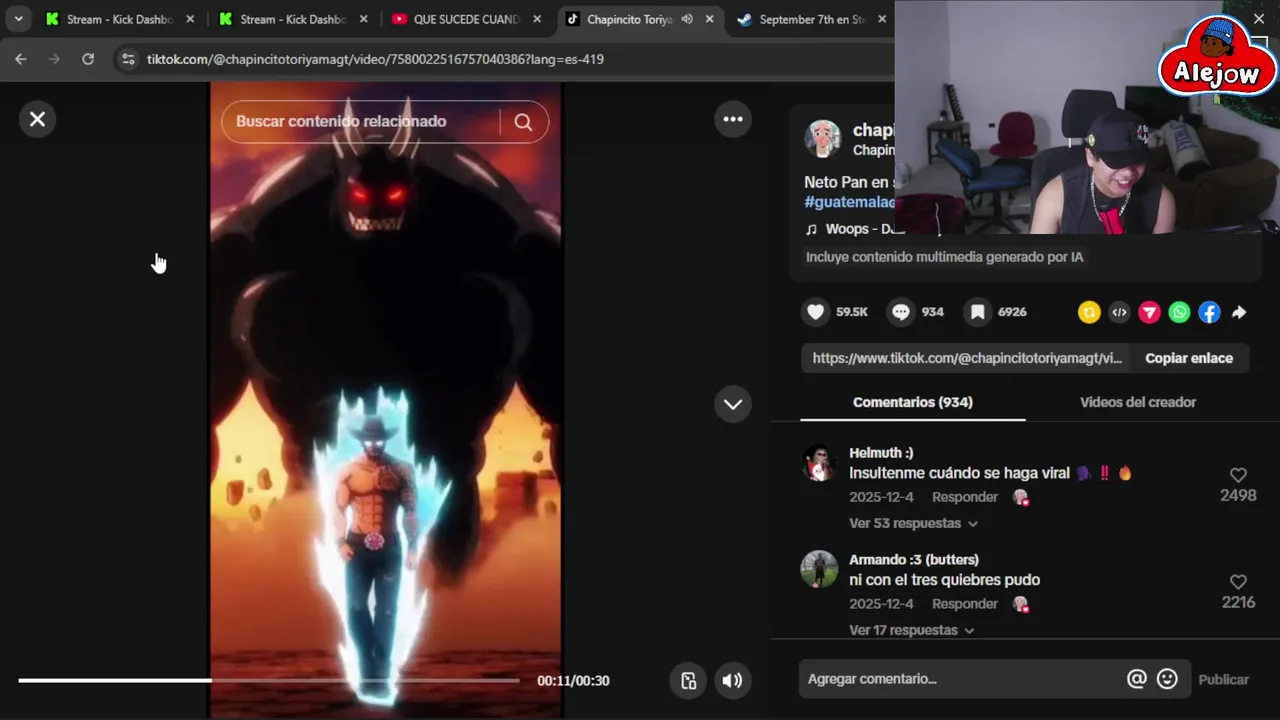Open the three-dots more options menu
Image resolution: width=1280 pixels, height=720 pixels.
click(733, 119)
